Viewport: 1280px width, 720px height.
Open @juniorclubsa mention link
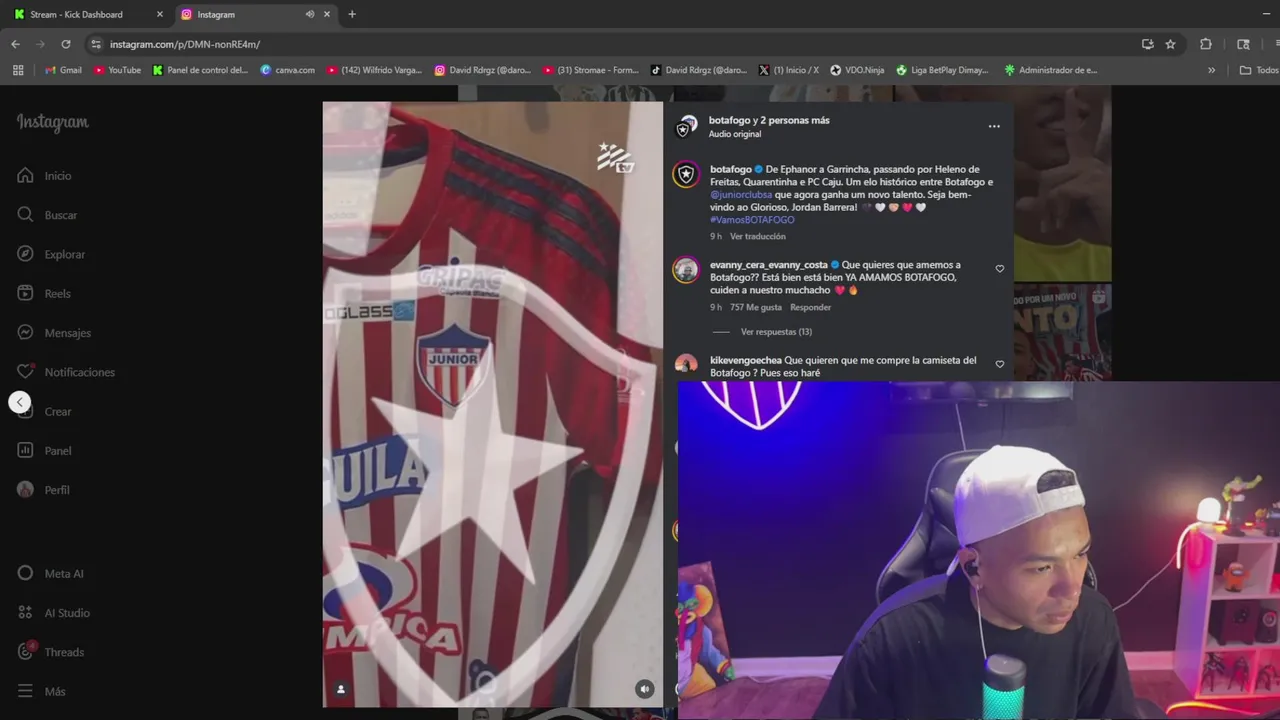pyautogui.click(x=741, y=195)
